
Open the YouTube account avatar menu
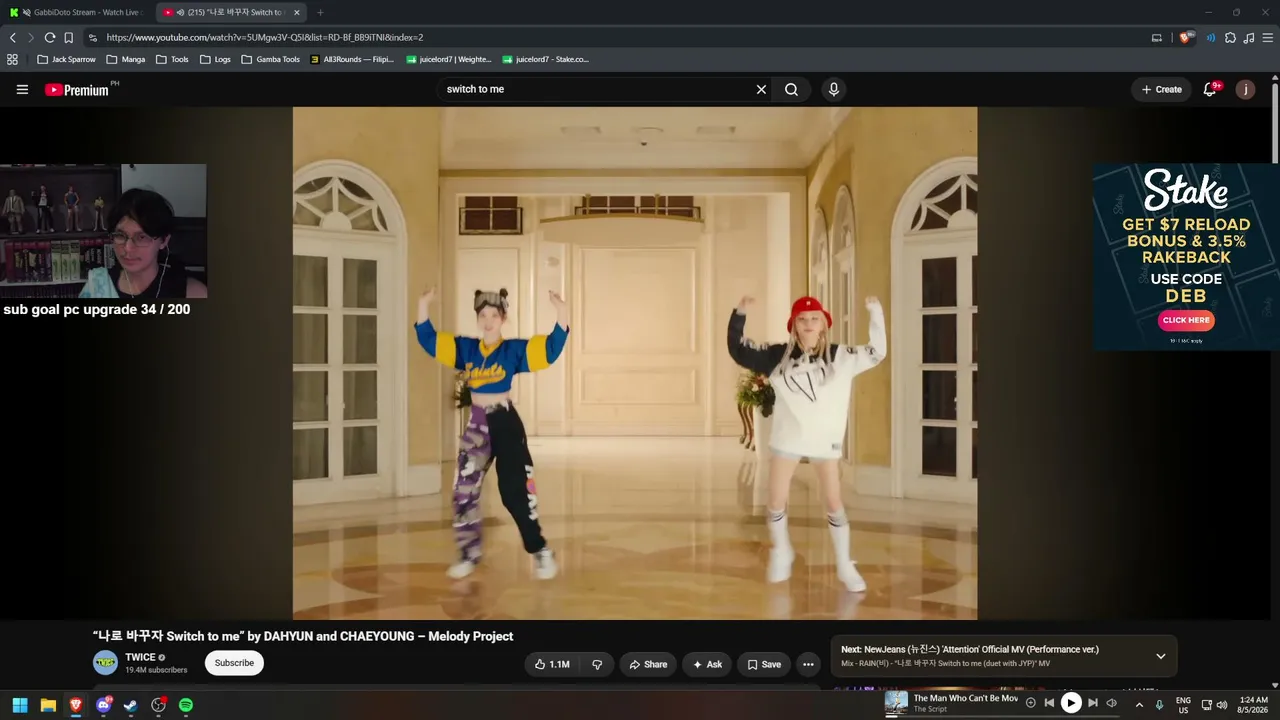[x=1245, y=90]
